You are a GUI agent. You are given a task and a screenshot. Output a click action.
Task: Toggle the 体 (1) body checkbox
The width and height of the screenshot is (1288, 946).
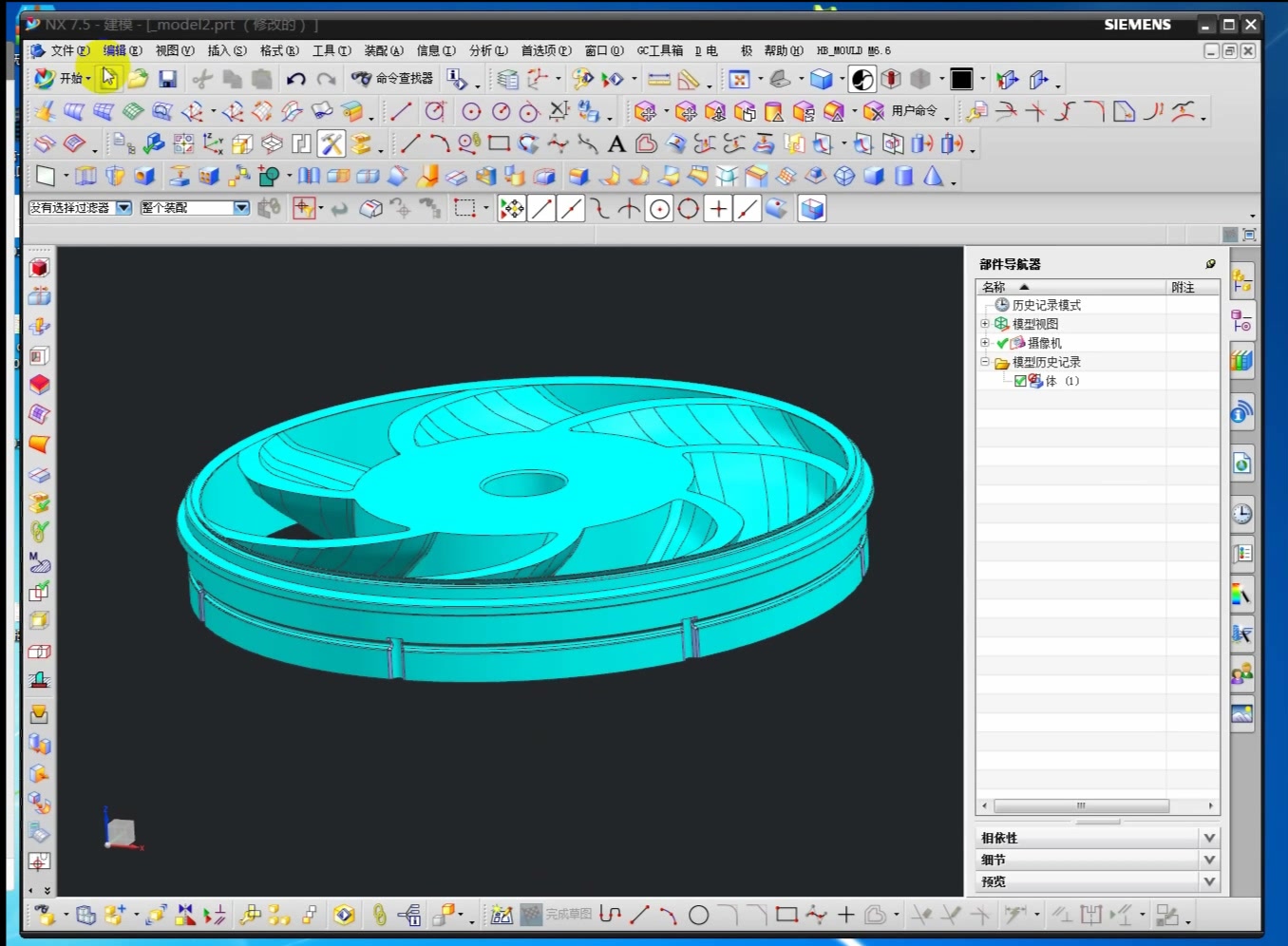pos(1020,381)
